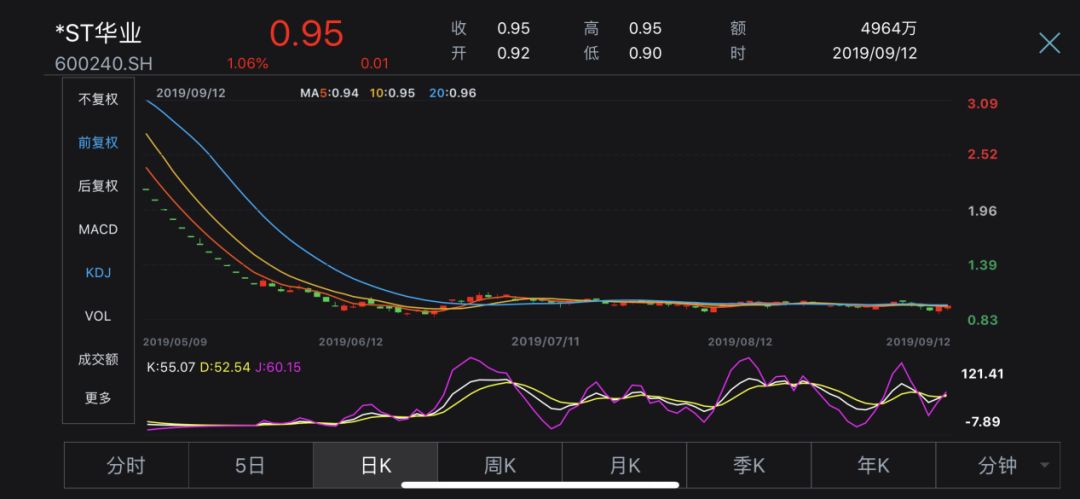
Task: Open the 分时 tab
Action: pyautogui.click(x=126, y=466)
